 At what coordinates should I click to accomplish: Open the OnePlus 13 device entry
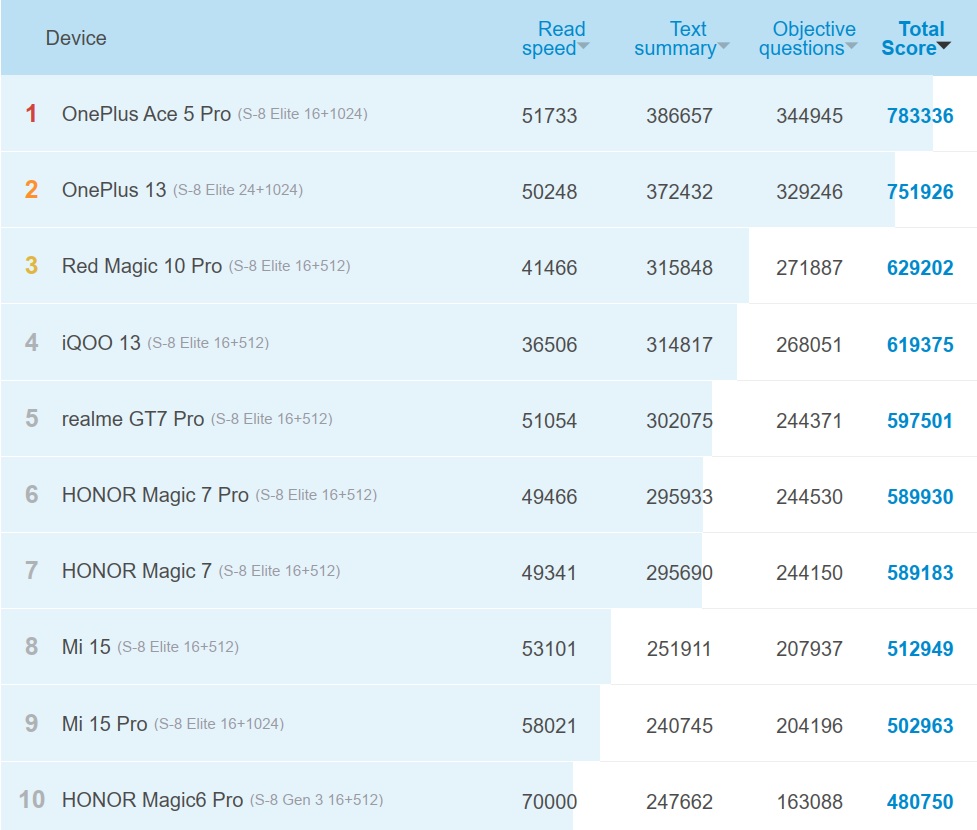point(114,190)
